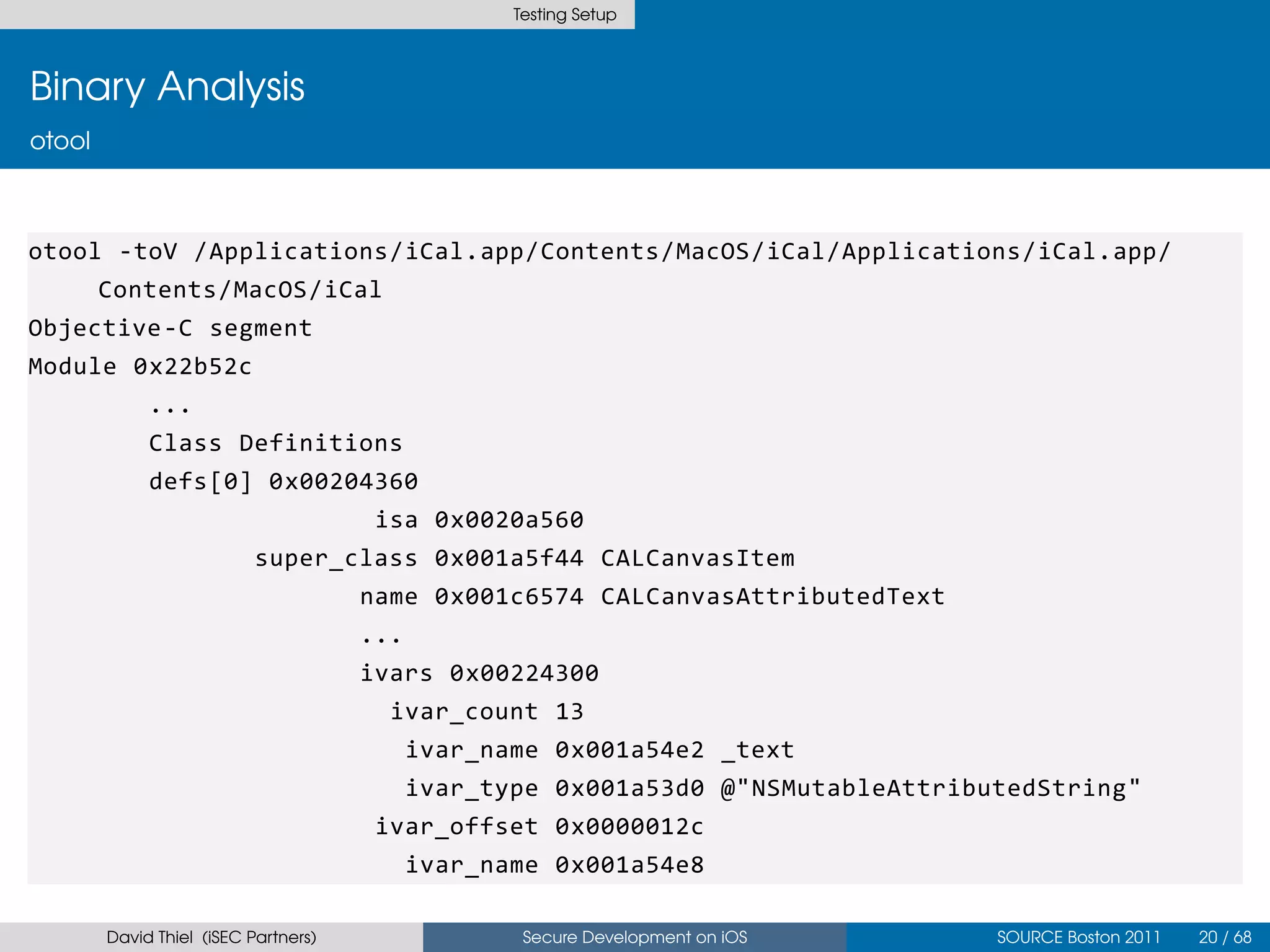
Task: Click the CALCanvasItem super_class name
Action: 697,558
